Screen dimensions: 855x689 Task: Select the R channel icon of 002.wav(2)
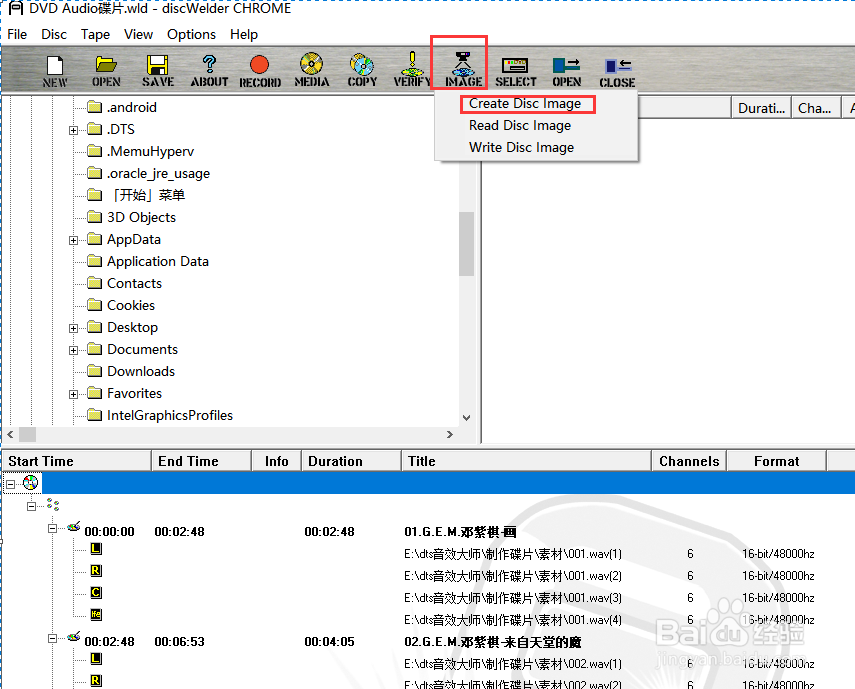tap(96, 680)
